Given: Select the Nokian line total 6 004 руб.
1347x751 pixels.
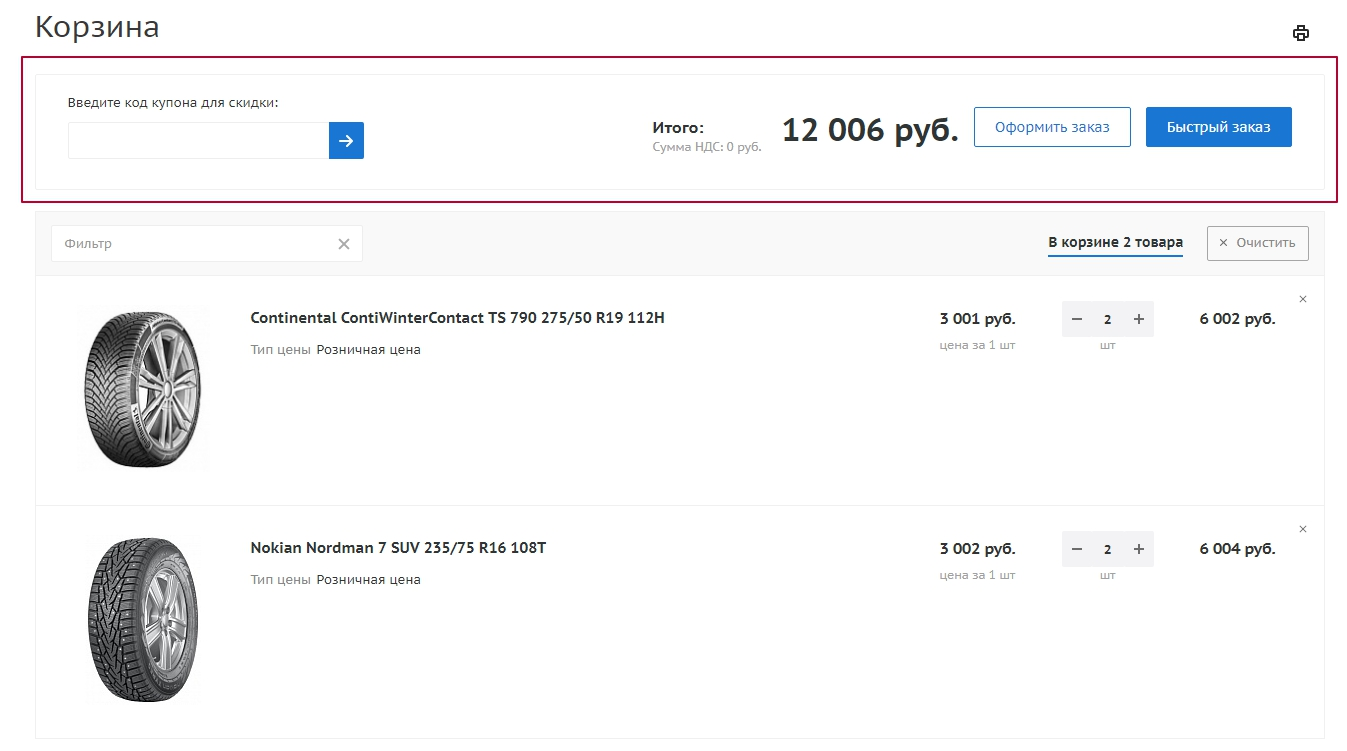Looking at the screenshot, I should tap(1237, 549).
